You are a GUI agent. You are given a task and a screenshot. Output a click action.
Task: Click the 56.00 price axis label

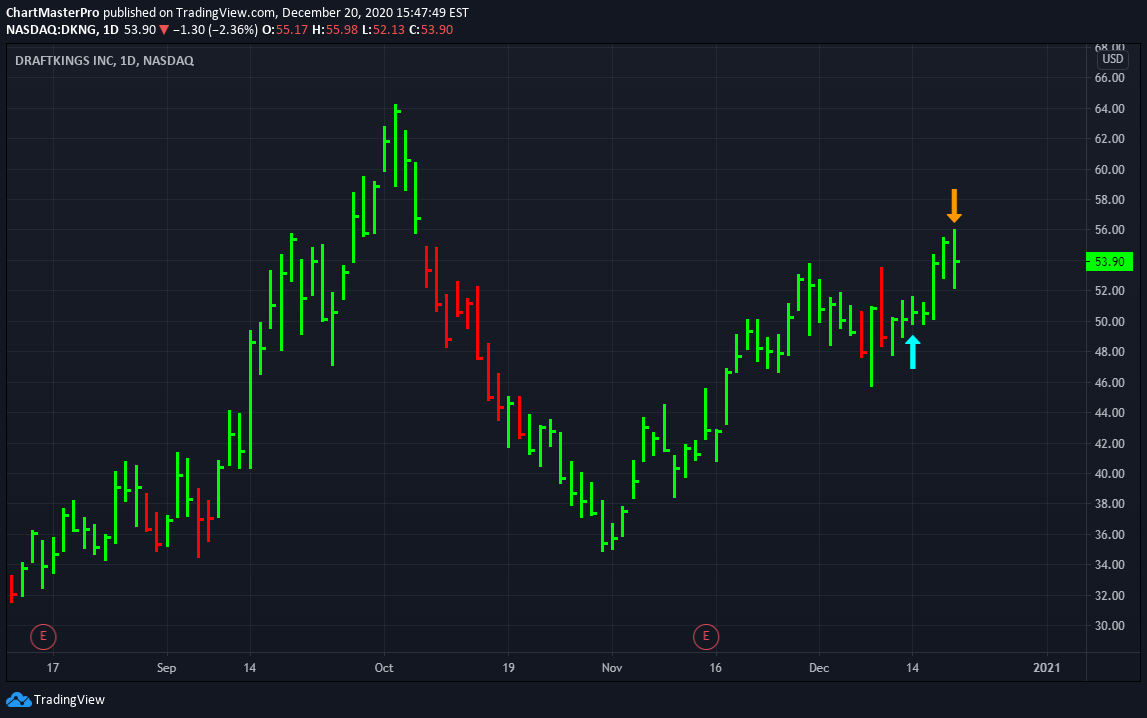pos(1110,230)
